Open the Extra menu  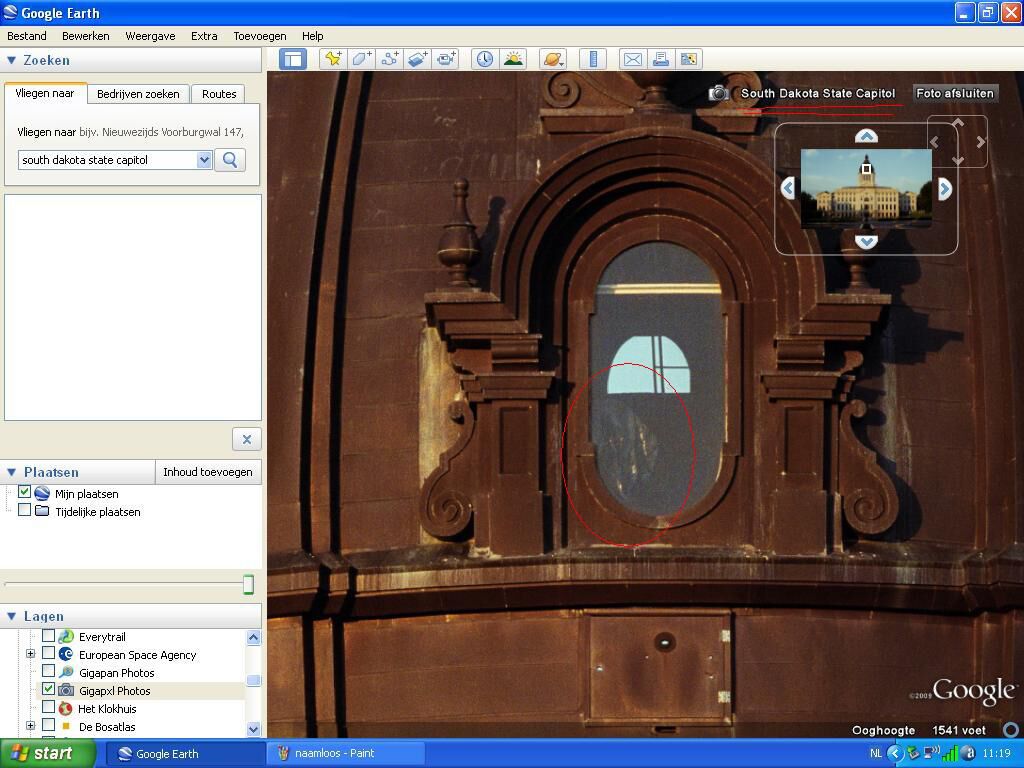(x=204, y=36)
